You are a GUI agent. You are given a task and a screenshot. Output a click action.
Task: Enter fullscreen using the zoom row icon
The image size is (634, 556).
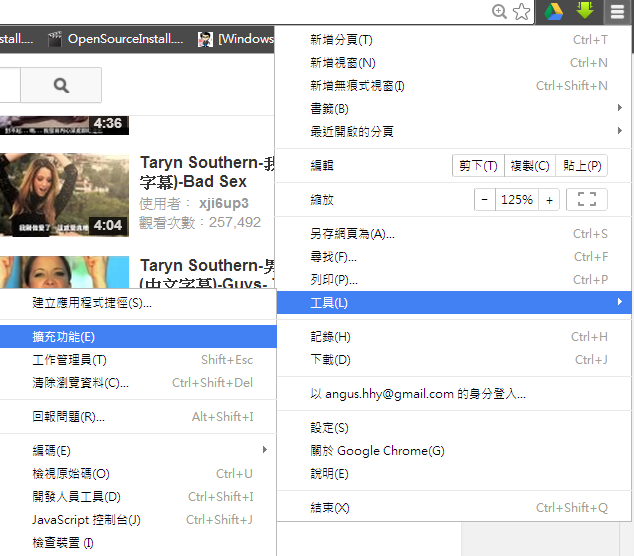587,199
